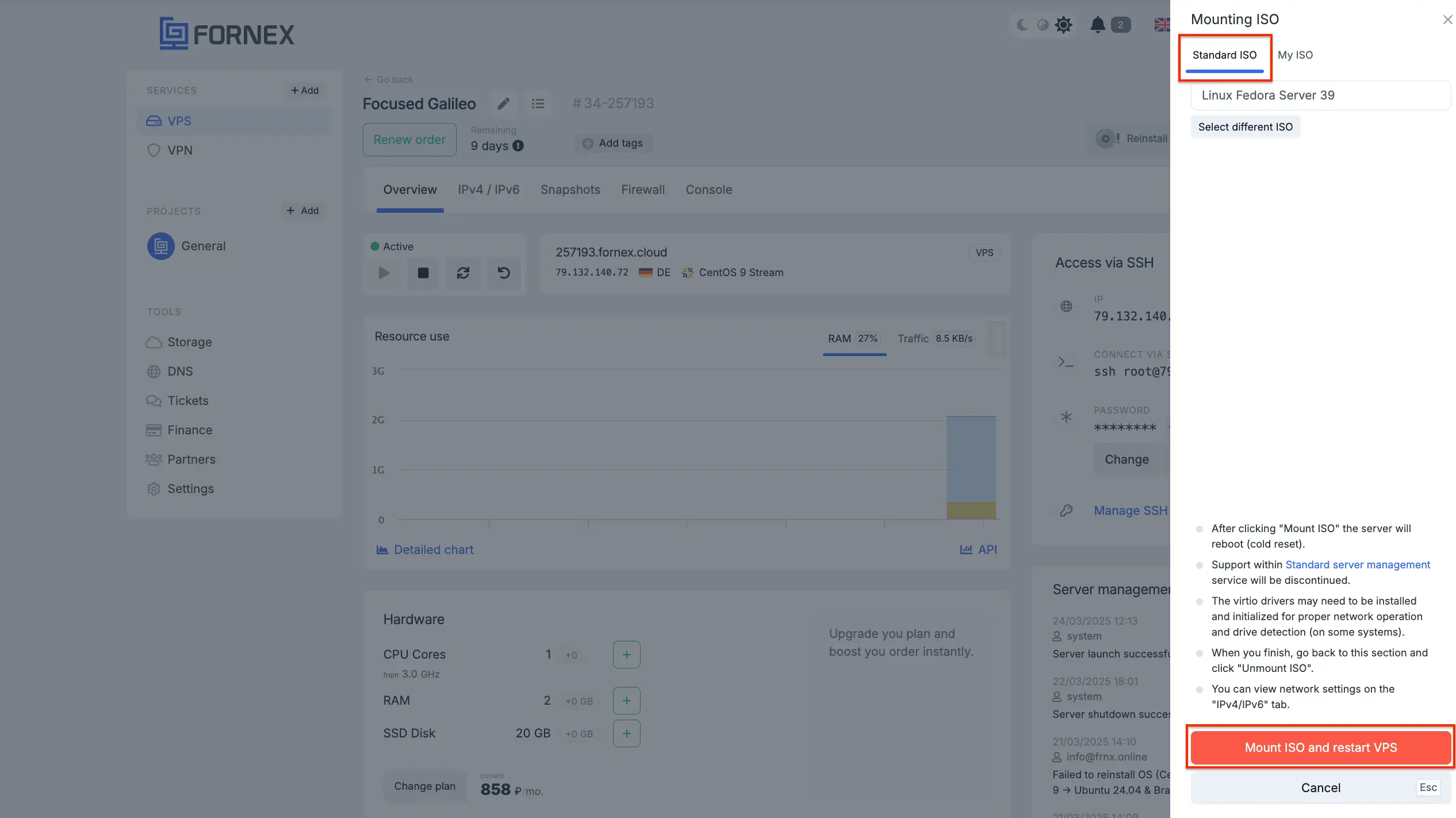Increase CPU Cores plus button
Viewport: 1456px width, 818px height.
(x=626, y=655)
